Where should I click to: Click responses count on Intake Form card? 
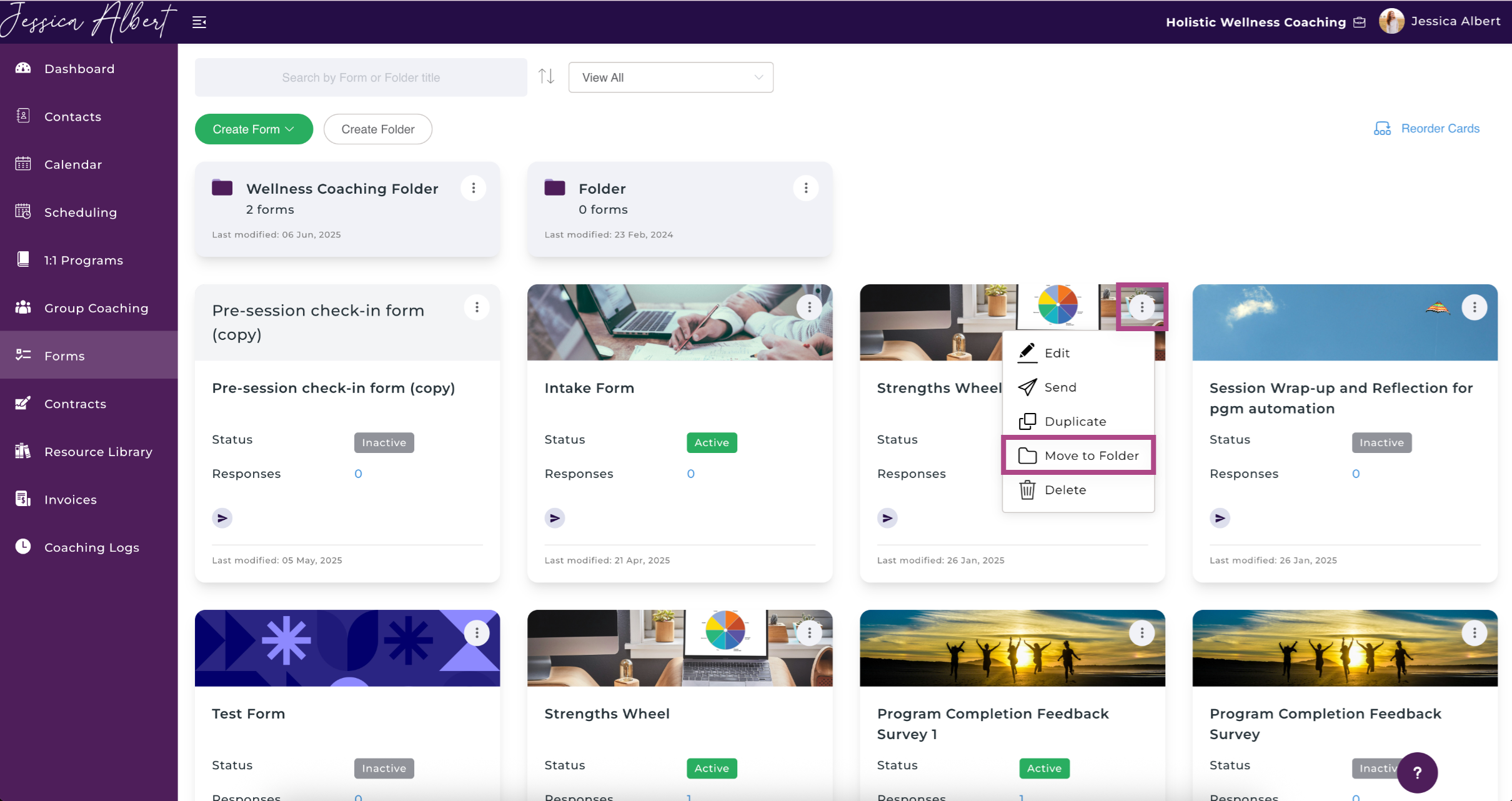(x=690, y=474)
